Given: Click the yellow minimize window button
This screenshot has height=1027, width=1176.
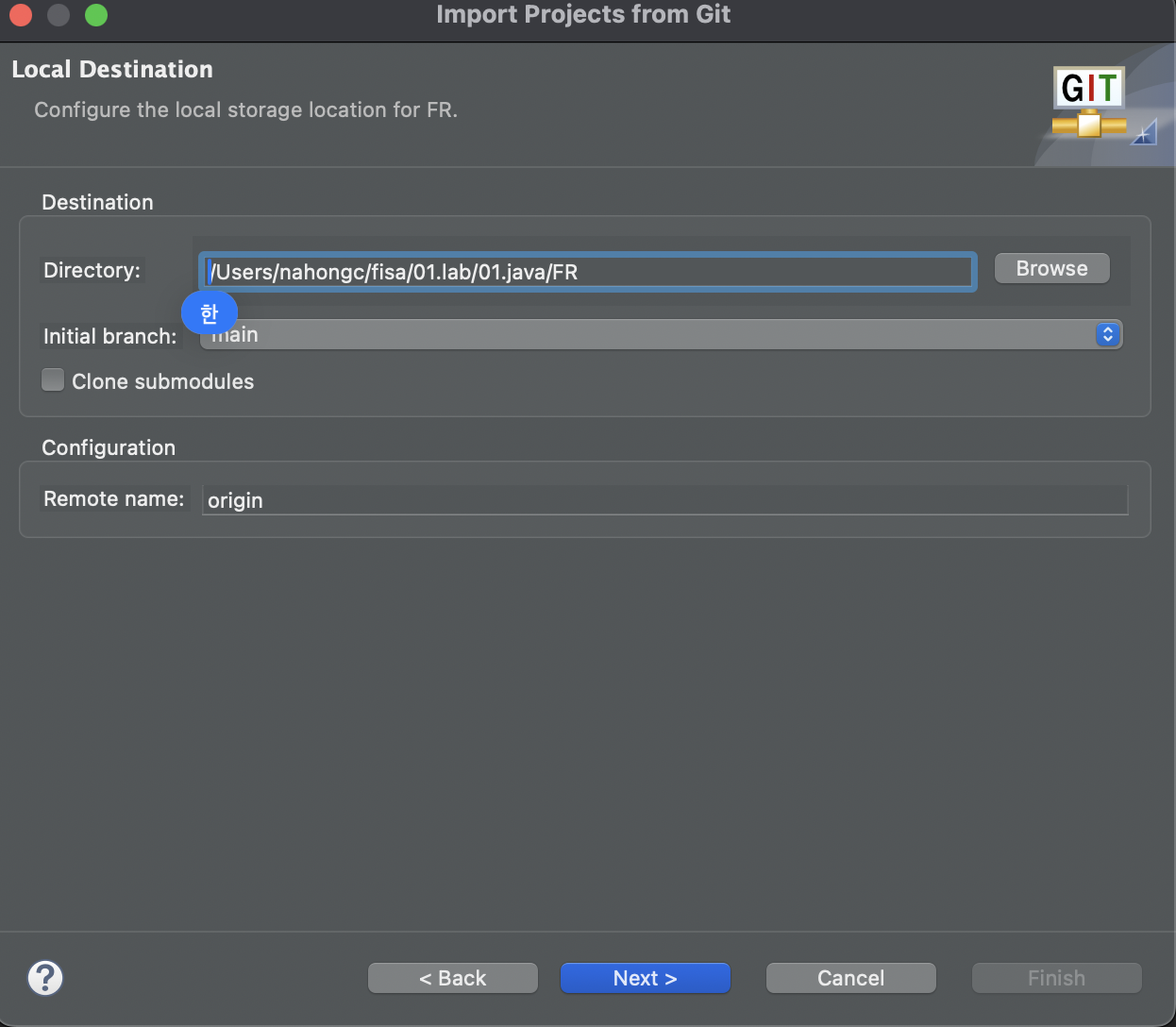Looking at the screenshot, I should point(59,15).
